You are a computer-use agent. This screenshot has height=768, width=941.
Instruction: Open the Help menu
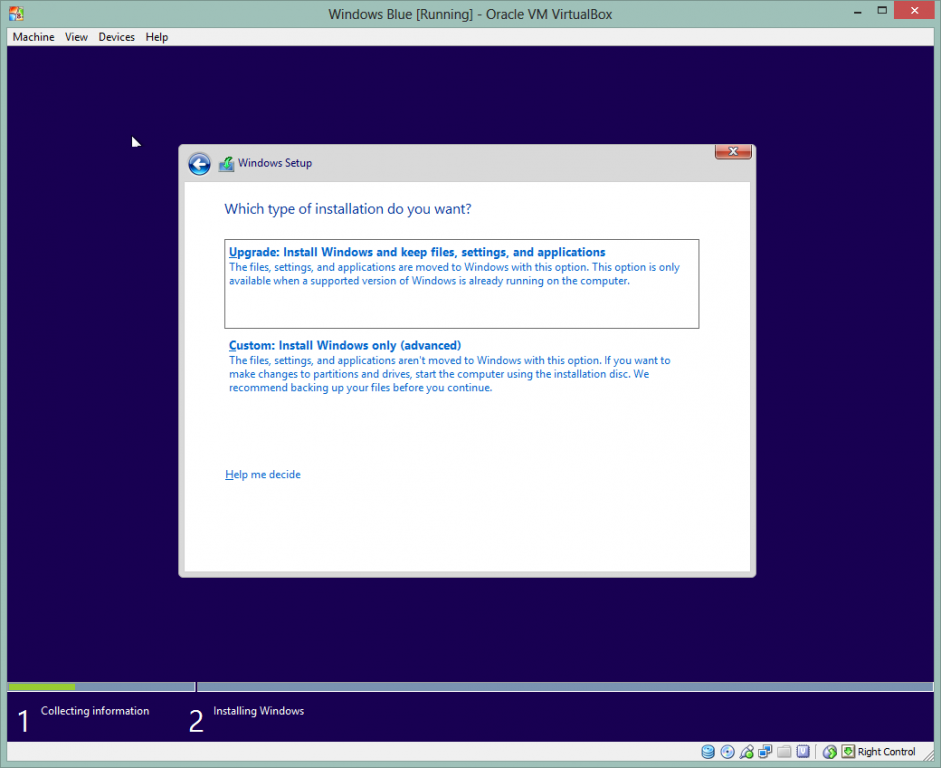[157, 37]
